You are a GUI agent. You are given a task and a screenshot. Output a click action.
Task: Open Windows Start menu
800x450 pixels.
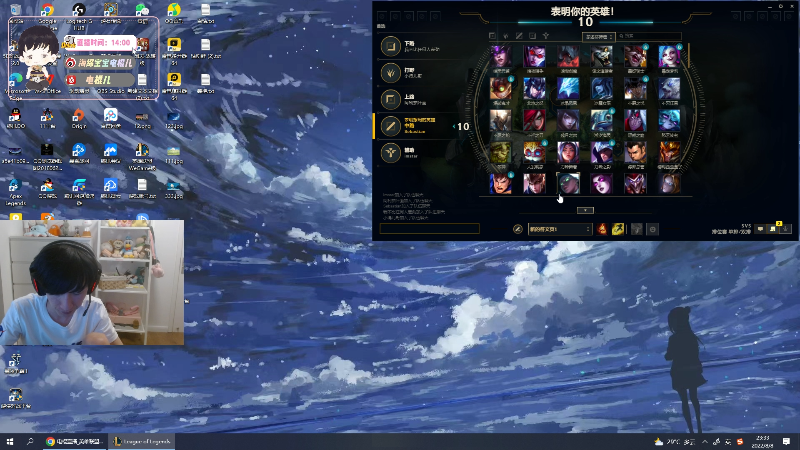10,441
